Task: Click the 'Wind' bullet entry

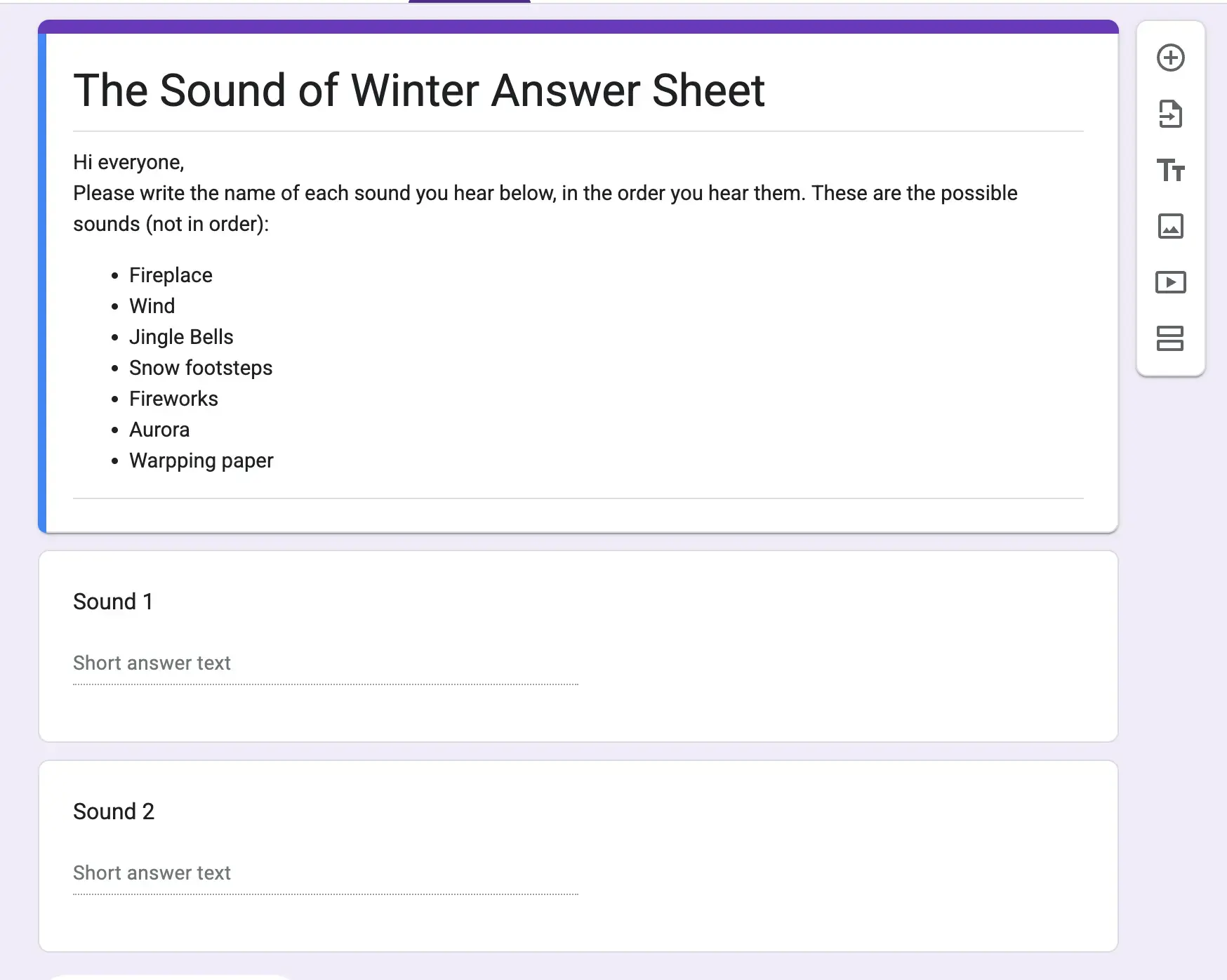Action: click(x=152, y=306)
